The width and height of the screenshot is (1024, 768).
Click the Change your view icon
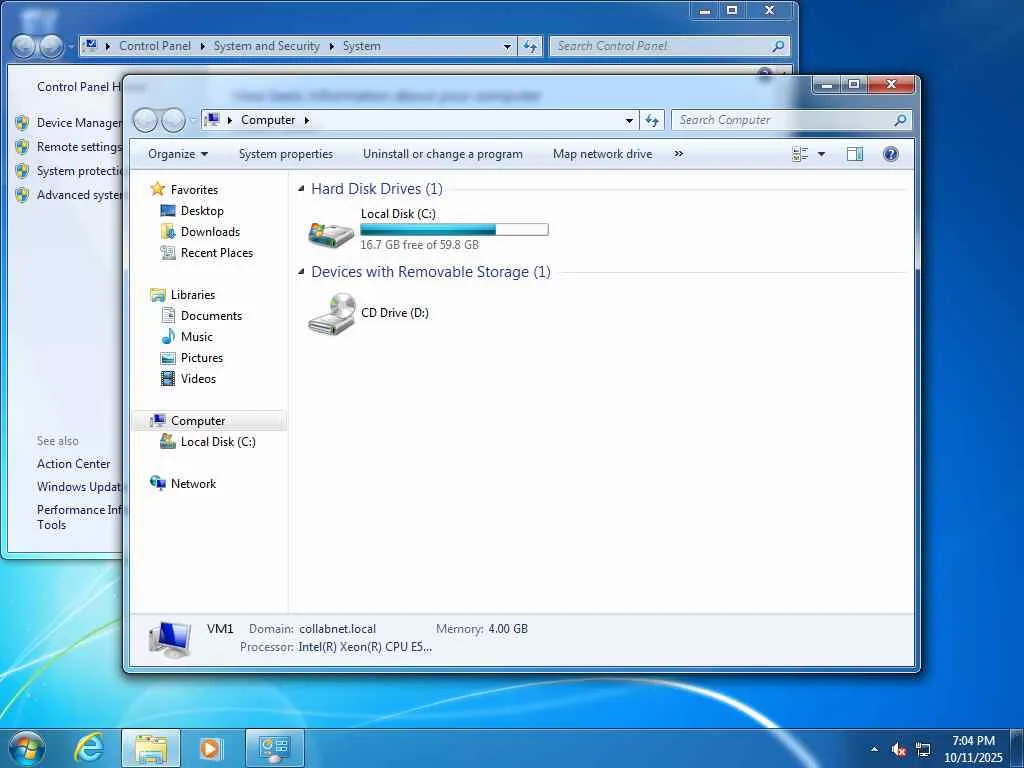(800, 154)
